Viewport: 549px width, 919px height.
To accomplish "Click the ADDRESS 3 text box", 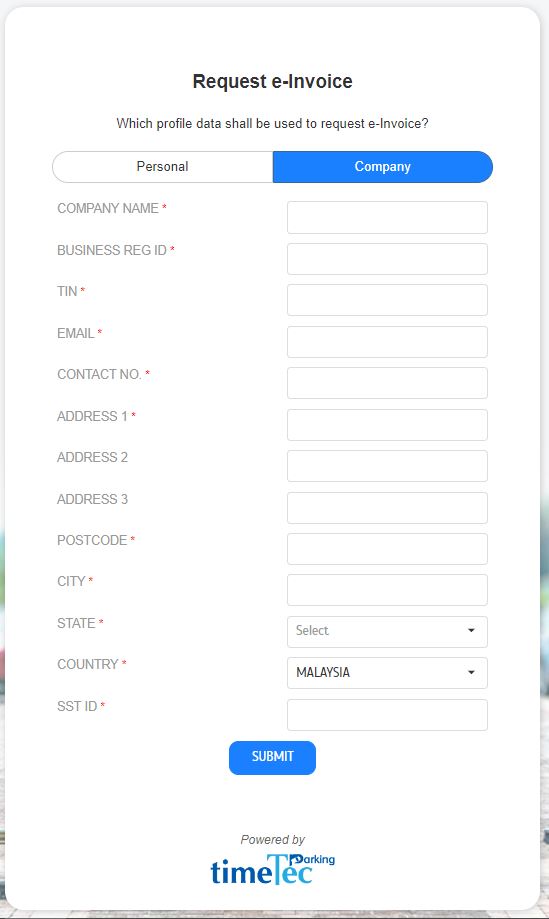I will [x=387, y=508].
